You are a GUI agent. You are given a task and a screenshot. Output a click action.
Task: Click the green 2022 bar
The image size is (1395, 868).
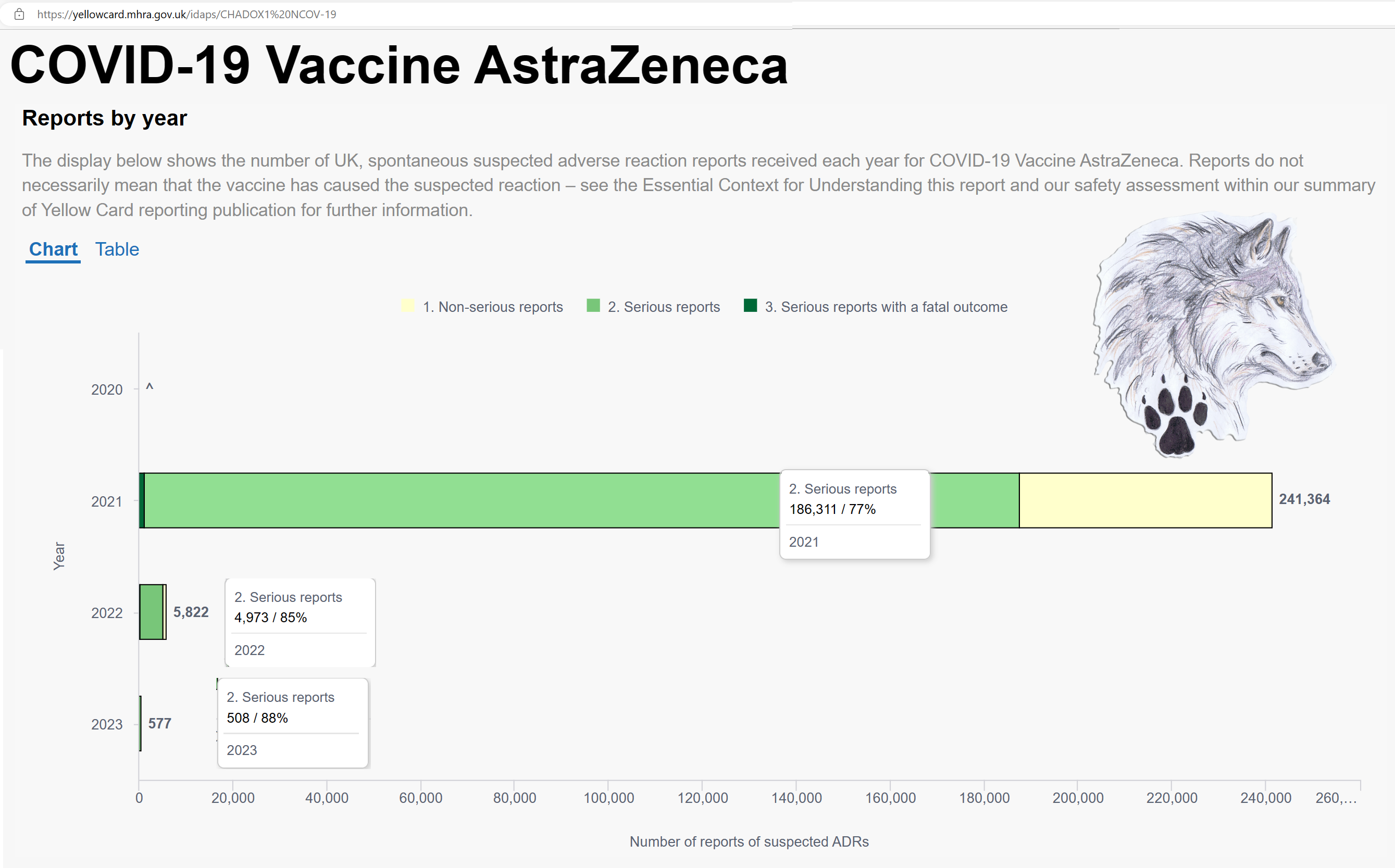[152, 612]
